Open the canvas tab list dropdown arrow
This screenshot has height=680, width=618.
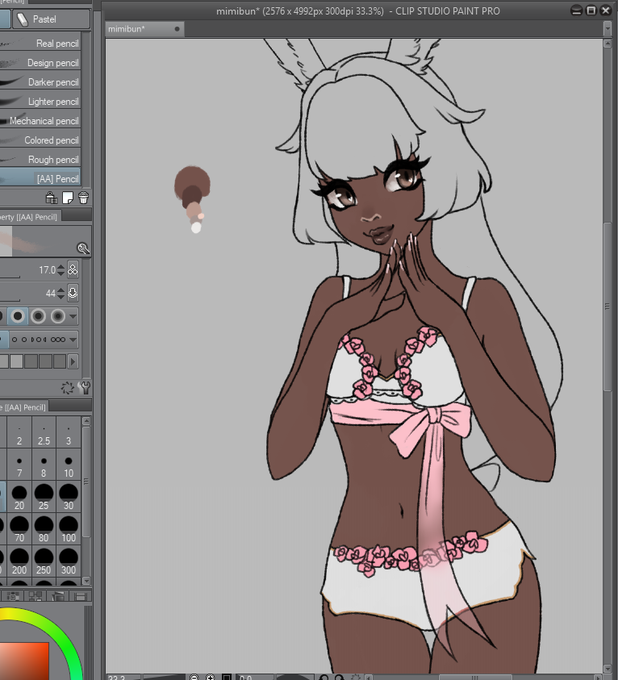click(607, 29)
